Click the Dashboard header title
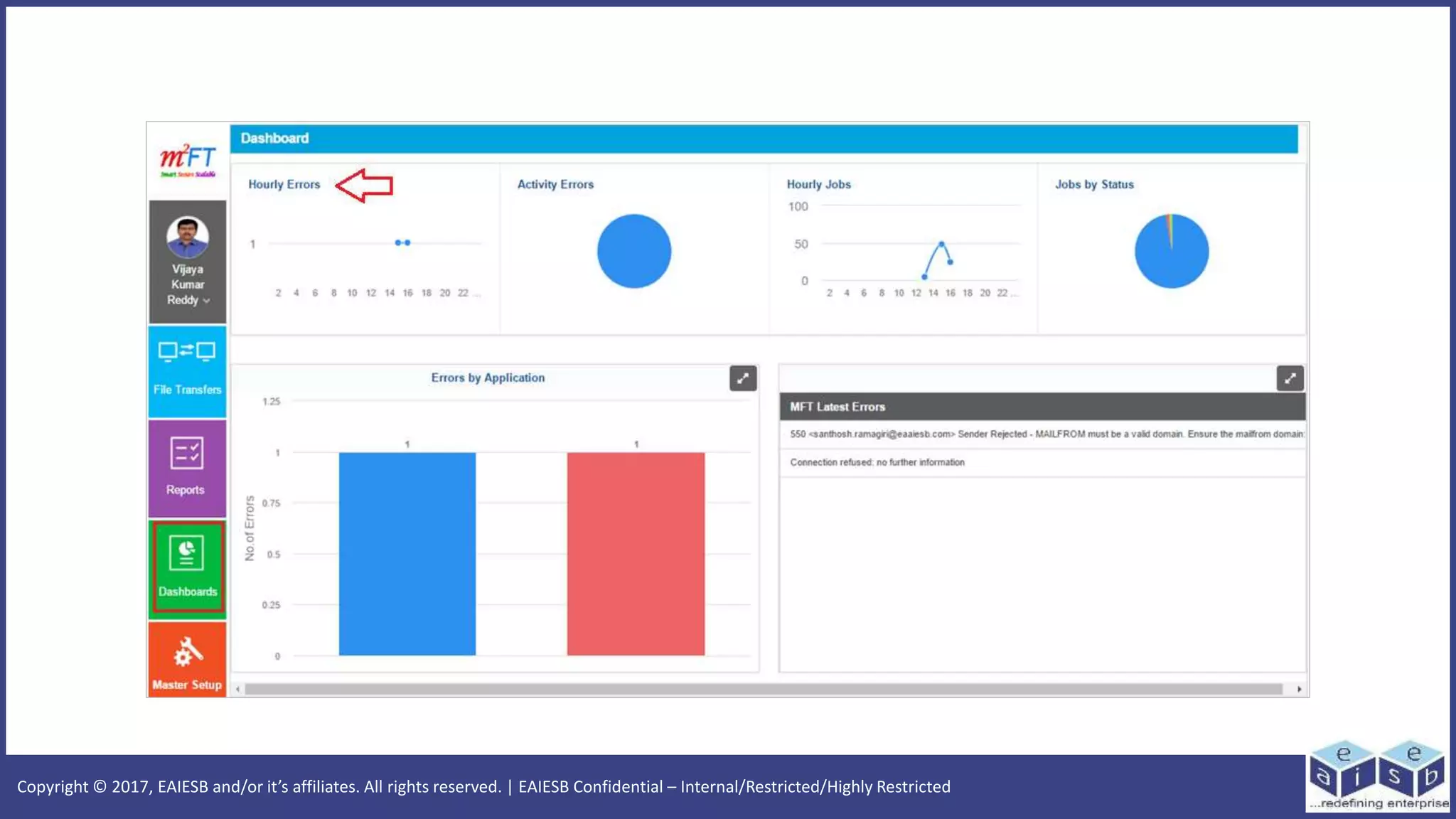This screenshot has height=819, width=1456. pos(274,138)
